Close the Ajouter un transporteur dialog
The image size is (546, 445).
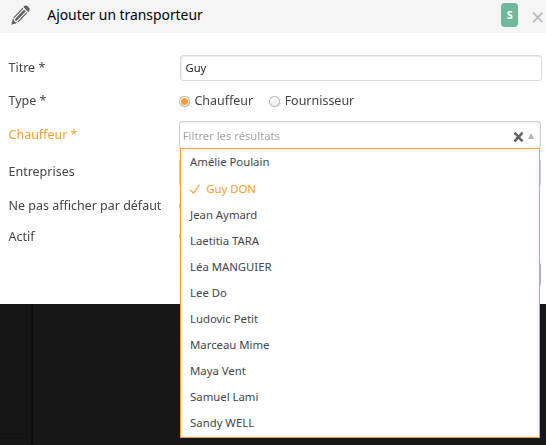[537, 17]
